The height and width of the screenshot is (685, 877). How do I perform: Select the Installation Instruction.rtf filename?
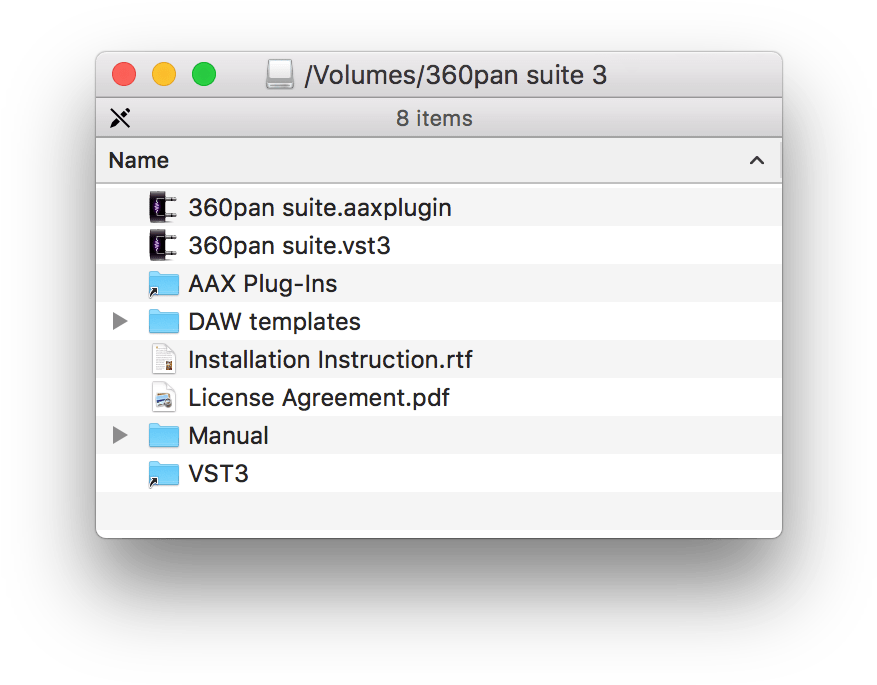point(330,360)
